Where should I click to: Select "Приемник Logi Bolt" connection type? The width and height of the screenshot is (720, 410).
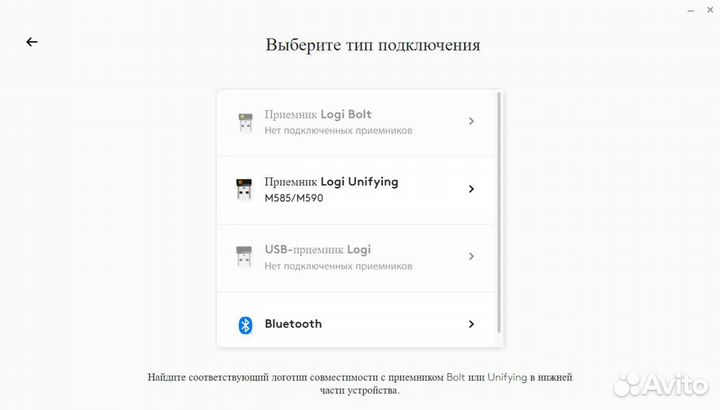point(357,123)
